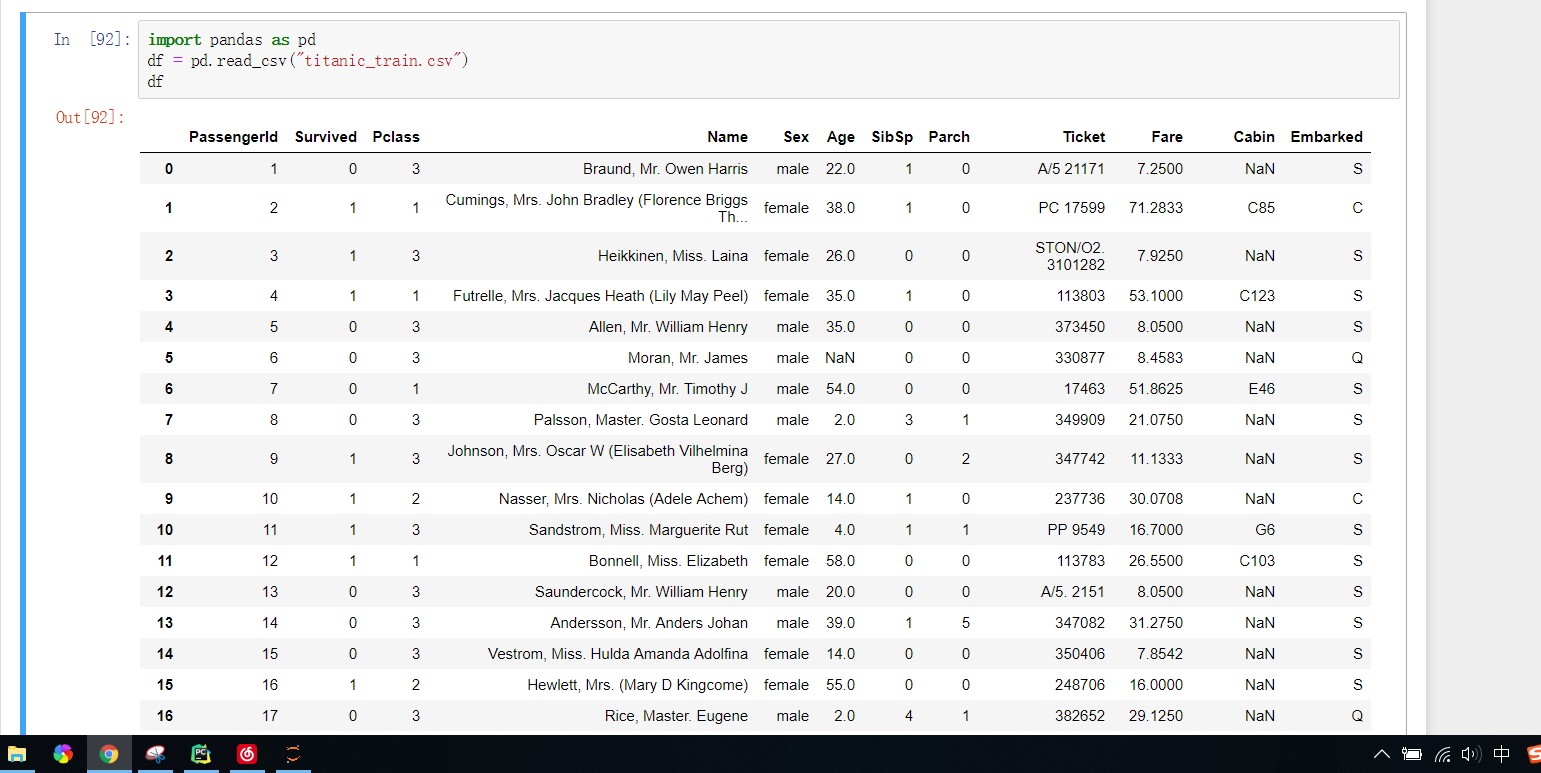
Task: Select name "Nasser, Mrs. Nicholas (Adele Achem)"
Action: [623, 499]
